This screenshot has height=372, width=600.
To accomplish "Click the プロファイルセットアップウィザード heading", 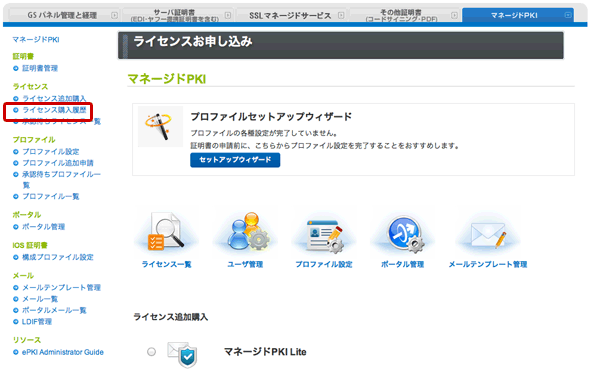I will (271, 117).
